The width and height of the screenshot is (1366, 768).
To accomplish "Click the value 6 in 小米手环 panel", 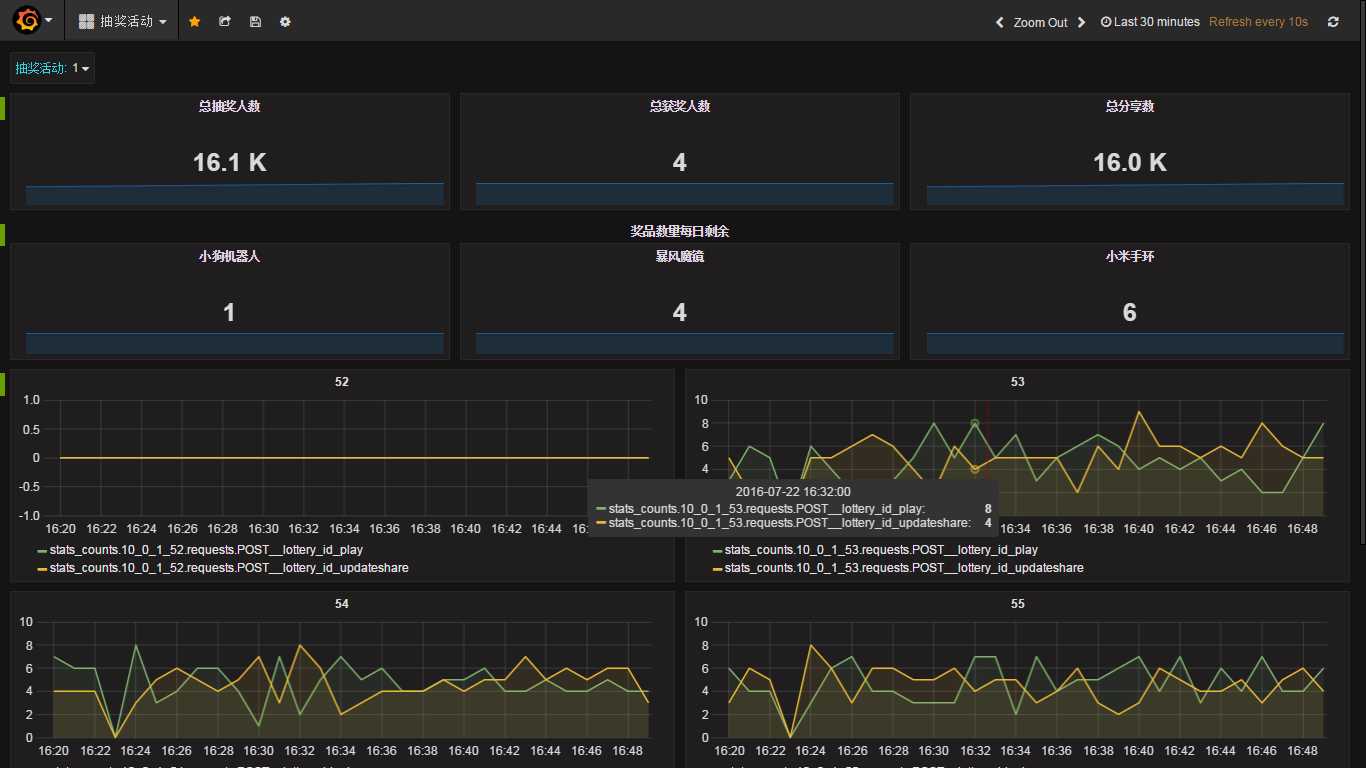I will point(1129,313).
